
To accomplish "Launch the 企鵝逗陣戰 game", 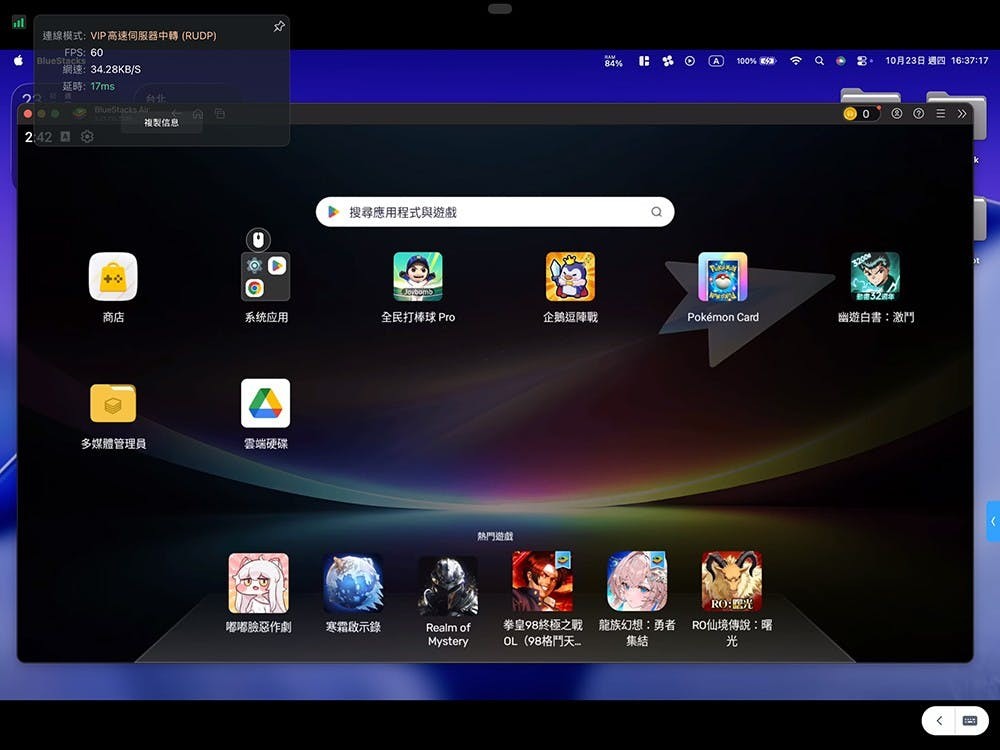I will (x=570, y=277).
